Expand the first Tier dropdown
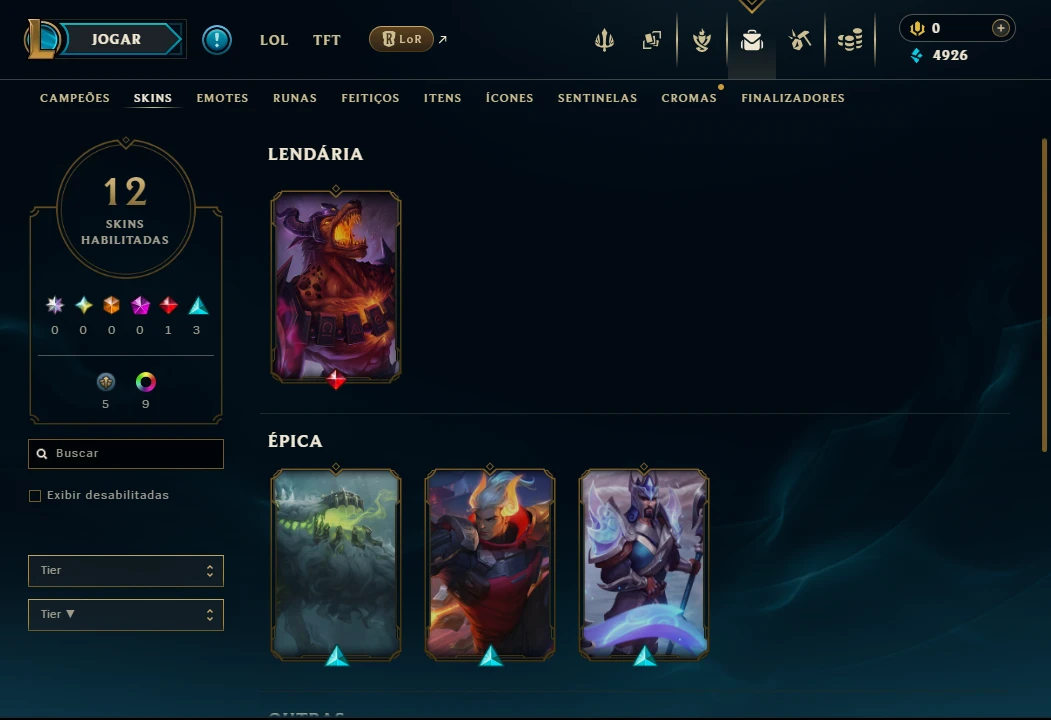The image size is (1051, 720). (x=126, y=571)
